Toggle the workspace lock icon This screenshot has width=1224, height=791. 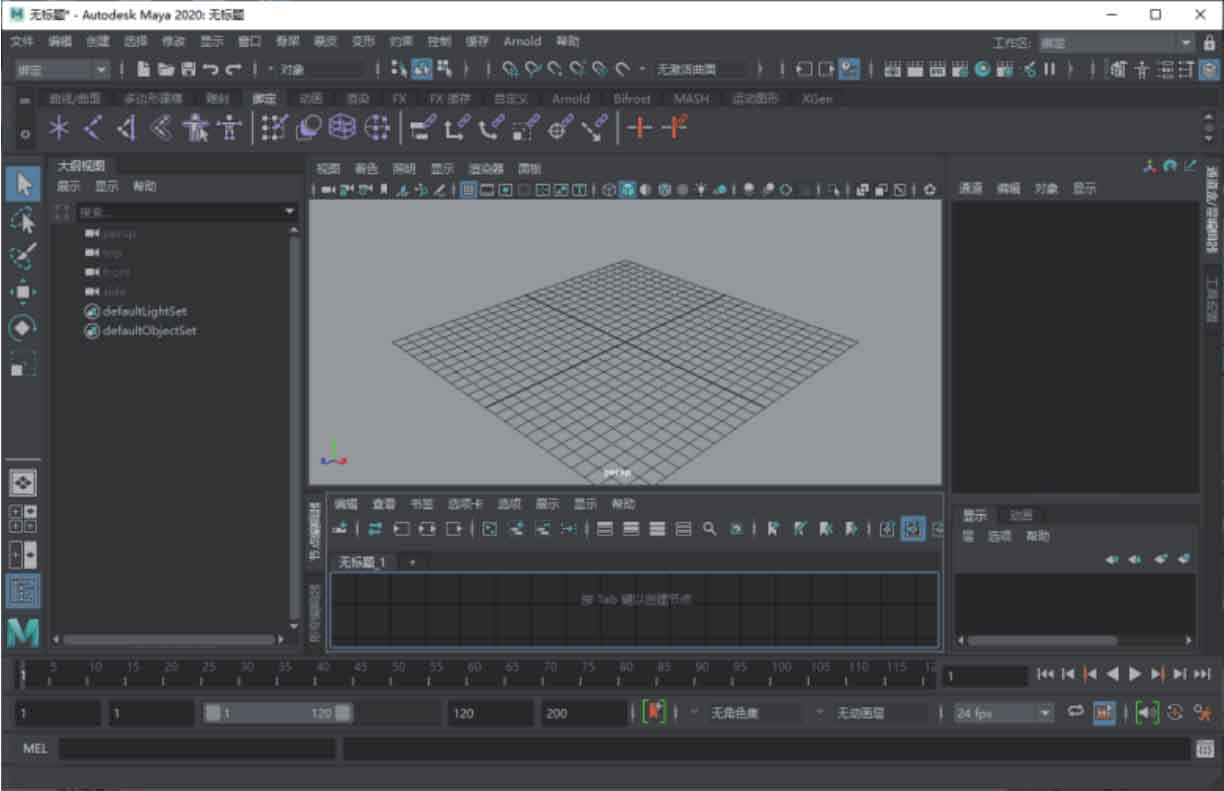[x=1210, y=43]
